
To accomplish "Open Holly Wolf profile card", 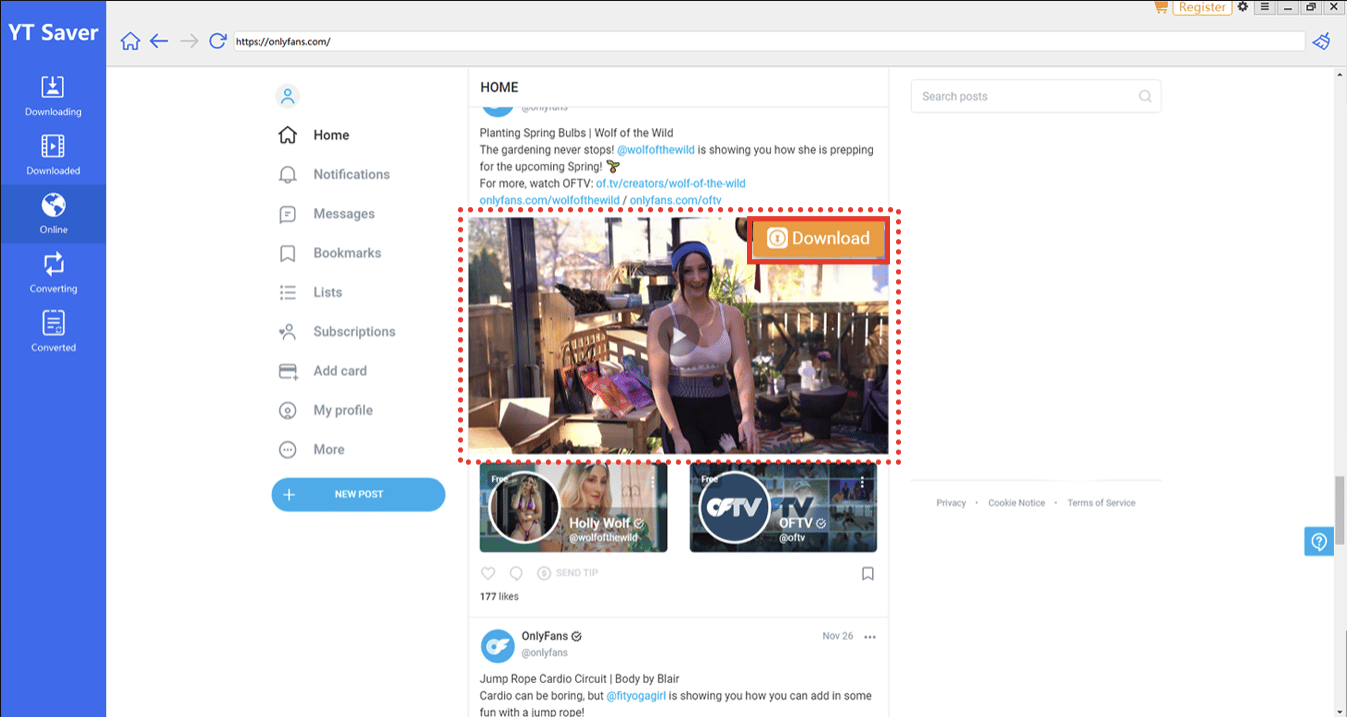I will pyautogui.click(x=573, y=508).
